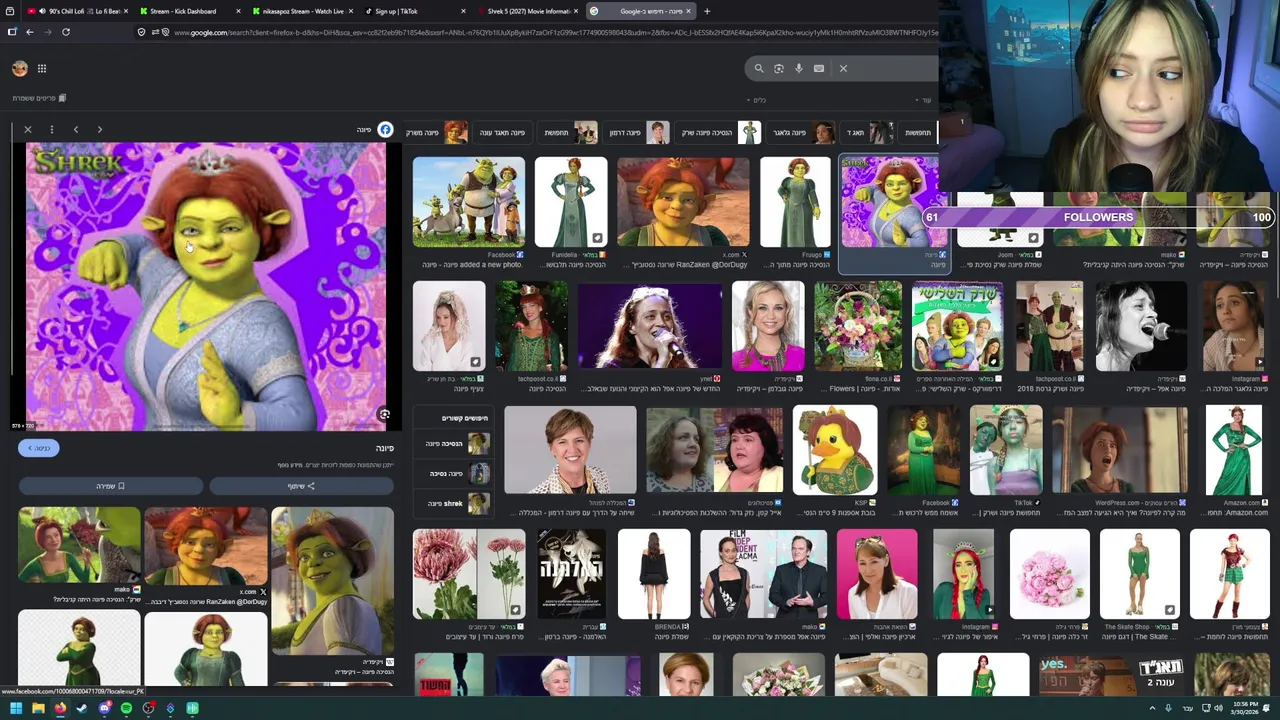Open Google Lens image search icon
This screenshot has height=720, width=1280.
tap(779, 68)
